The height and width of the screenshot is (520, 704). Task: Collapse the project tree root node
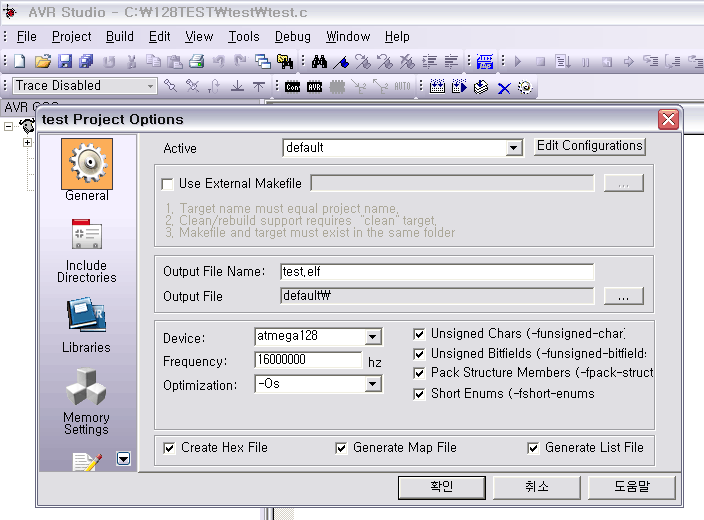(x=8, y=127)
